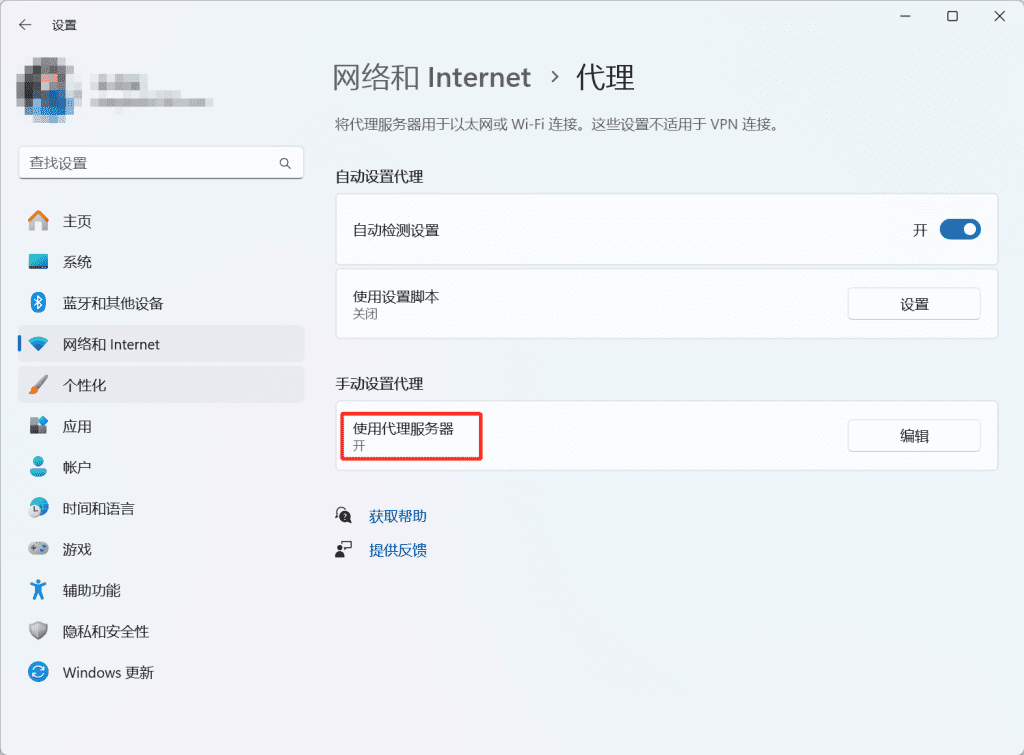Click the Personalization (个性化) paintbrush icon
Screen dimensions: 1024x755
(38, 385)
